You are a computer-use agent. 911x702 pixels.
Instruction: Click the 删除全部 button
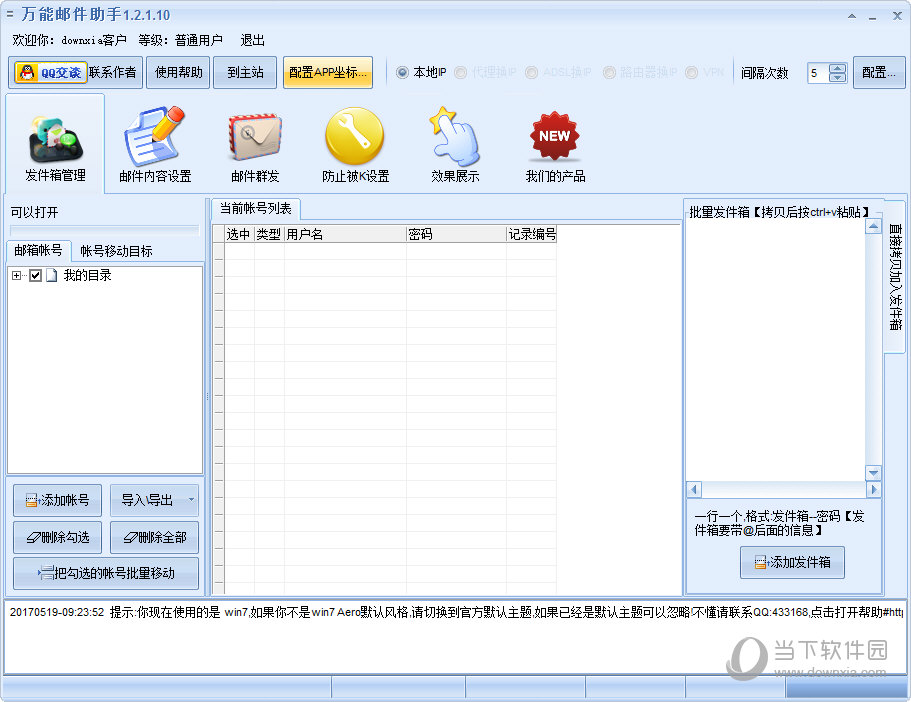point(154,537)
